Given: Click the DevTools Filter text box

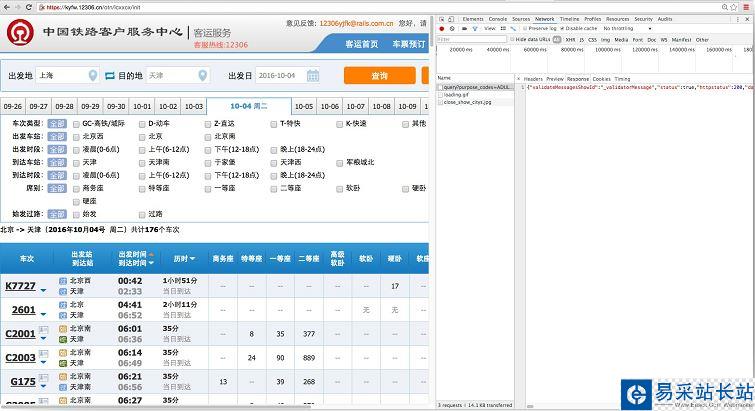Looking at the screenshot, I should coord(472,39).
